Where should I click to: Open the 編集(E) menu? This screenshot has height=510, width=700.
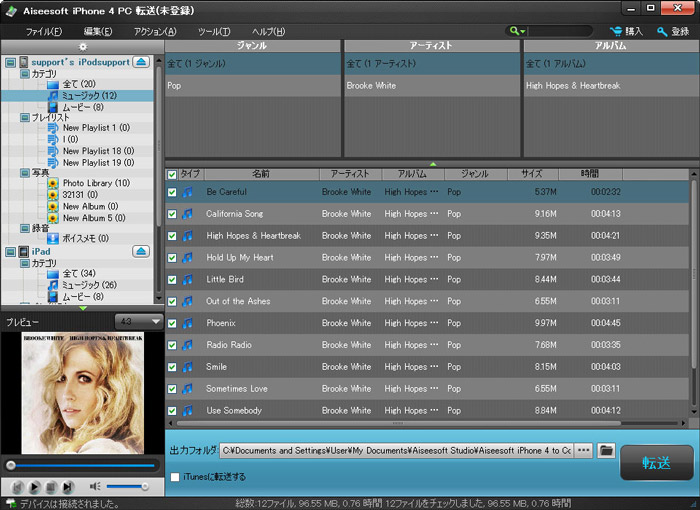pyautogui.click(x=98, y=31)
